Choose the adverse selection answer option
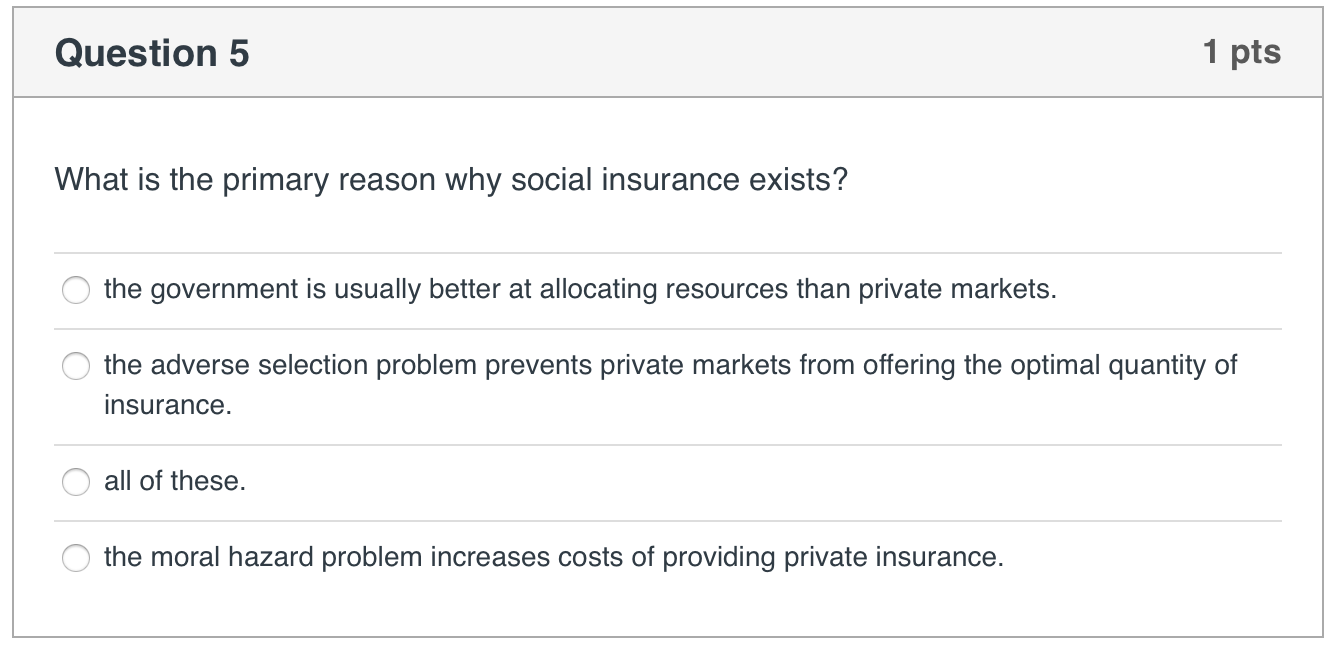Screen dimensions: 1336x658 point(76,366)
